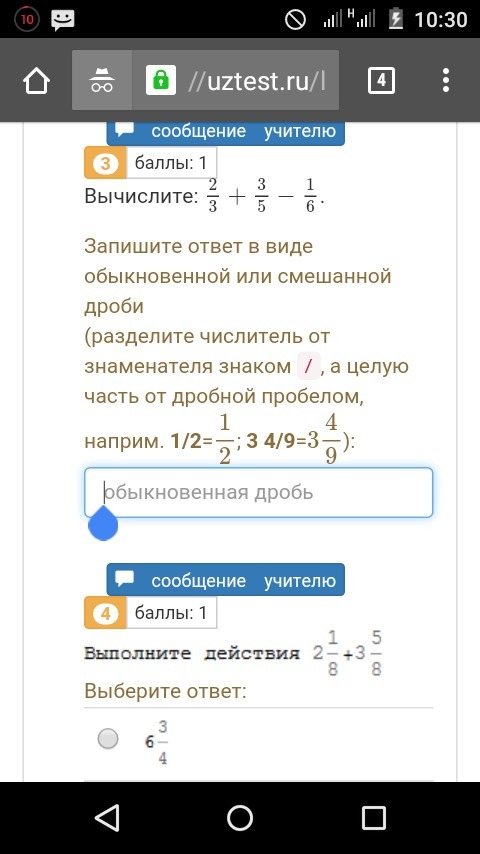Open the tab switcher showing 4
The width and height of the screenshot is (480, 854).
tap(381, 81)
